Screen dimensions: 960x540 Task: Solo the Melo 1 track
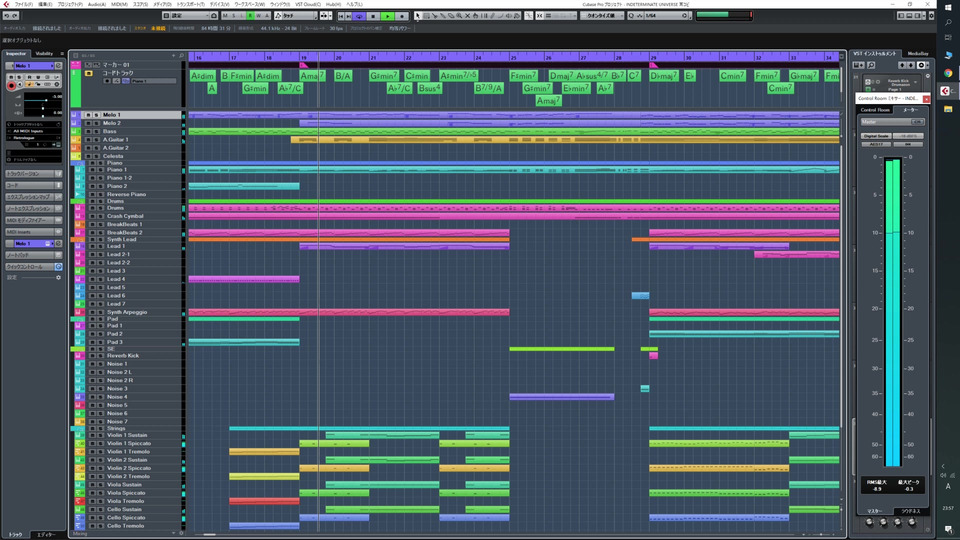[x=96, y=115]
